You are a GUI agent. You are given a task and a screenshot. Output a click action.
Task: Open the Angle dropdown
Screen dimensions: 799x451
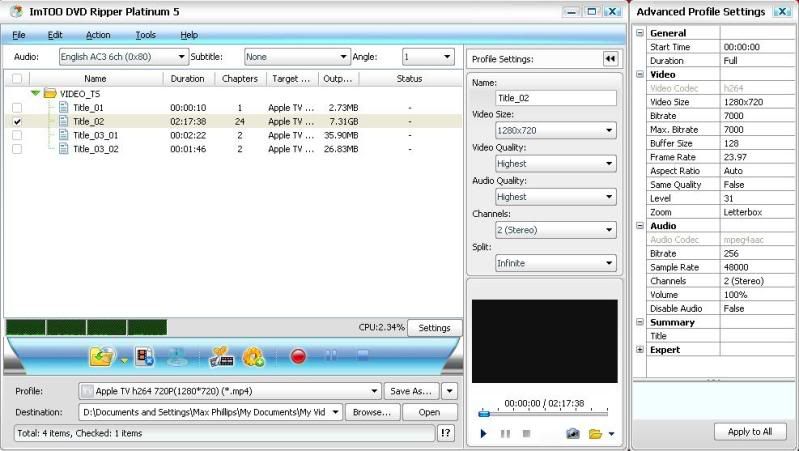point(428,57)
